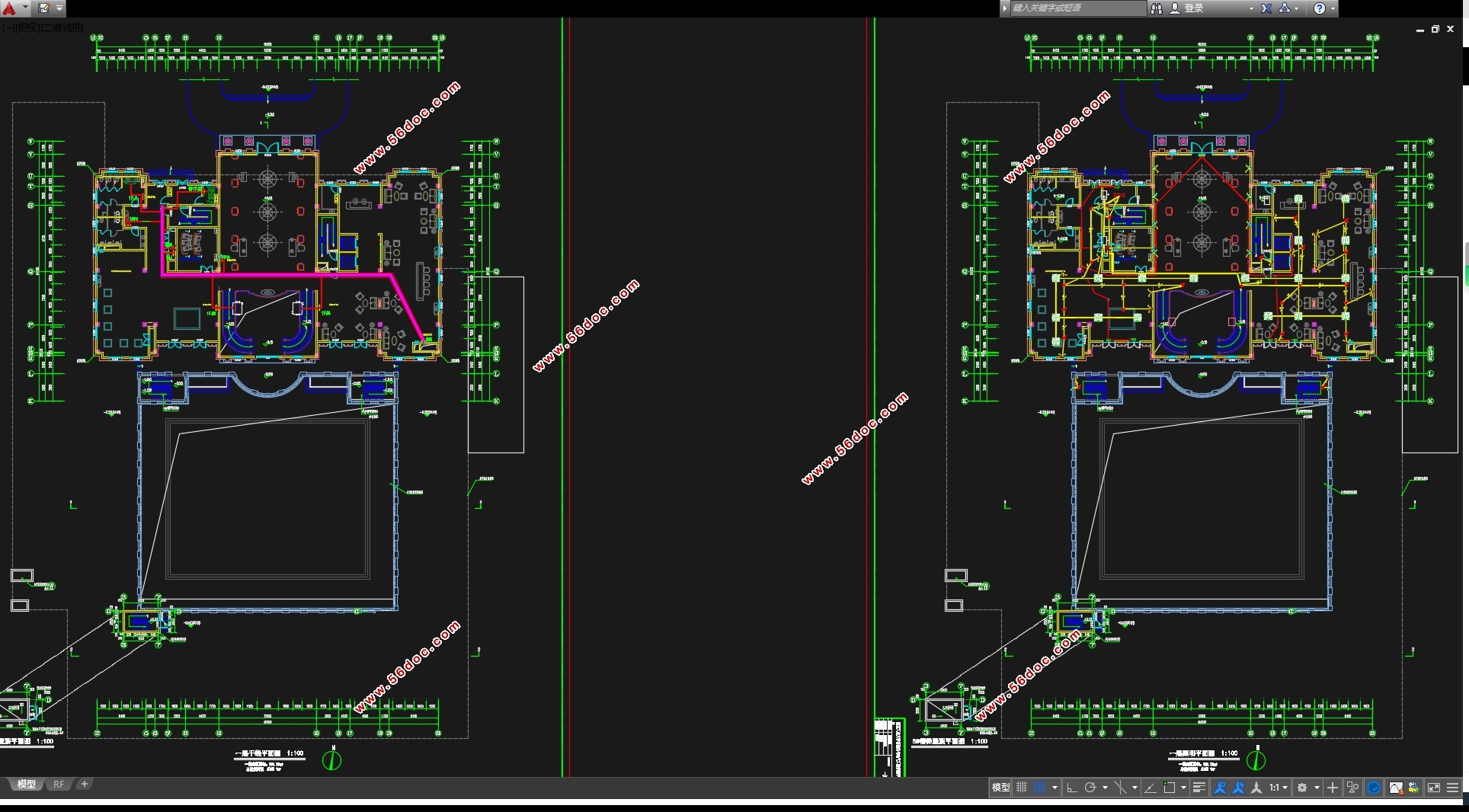This screenshot has width=1469, height=812.
Task: Click the clean screen expand icon
Action: point(1433,788)
